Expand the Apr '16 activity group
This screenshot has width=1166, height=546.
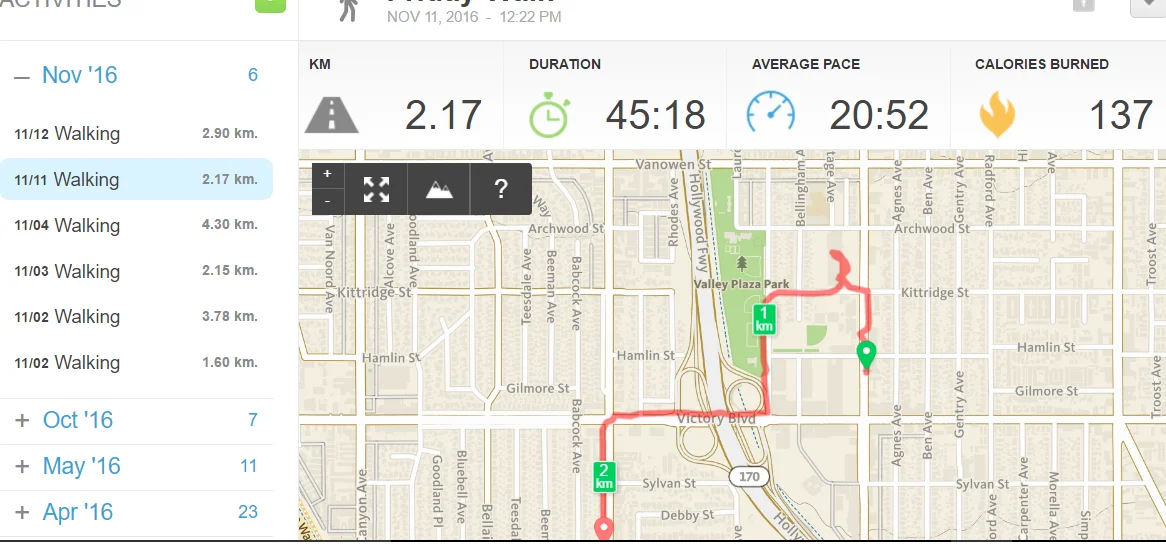coord(23,512)
